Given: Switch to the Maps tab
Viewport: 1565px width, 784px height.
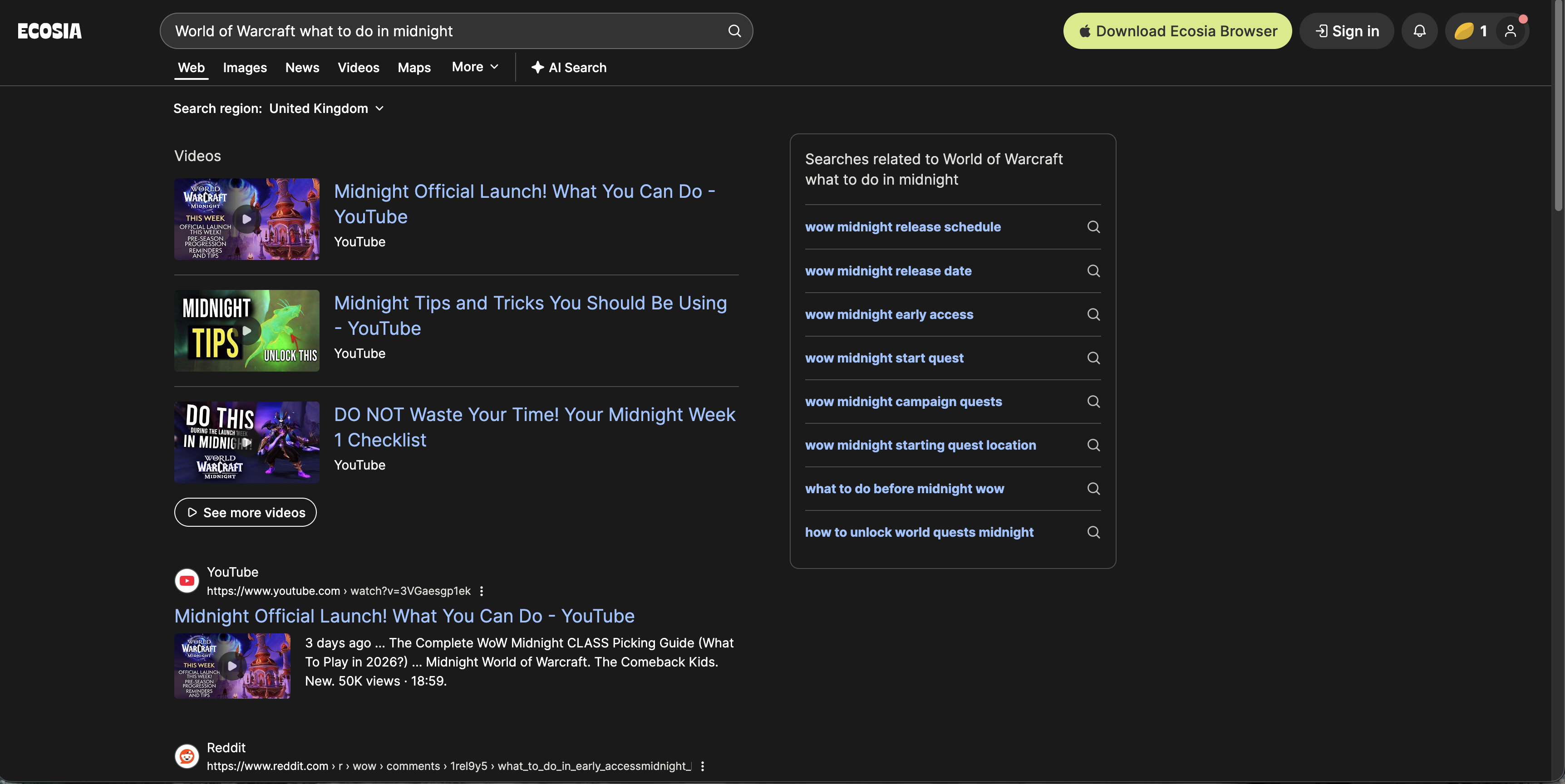Looking at the screenshot, I should point(414,68).
